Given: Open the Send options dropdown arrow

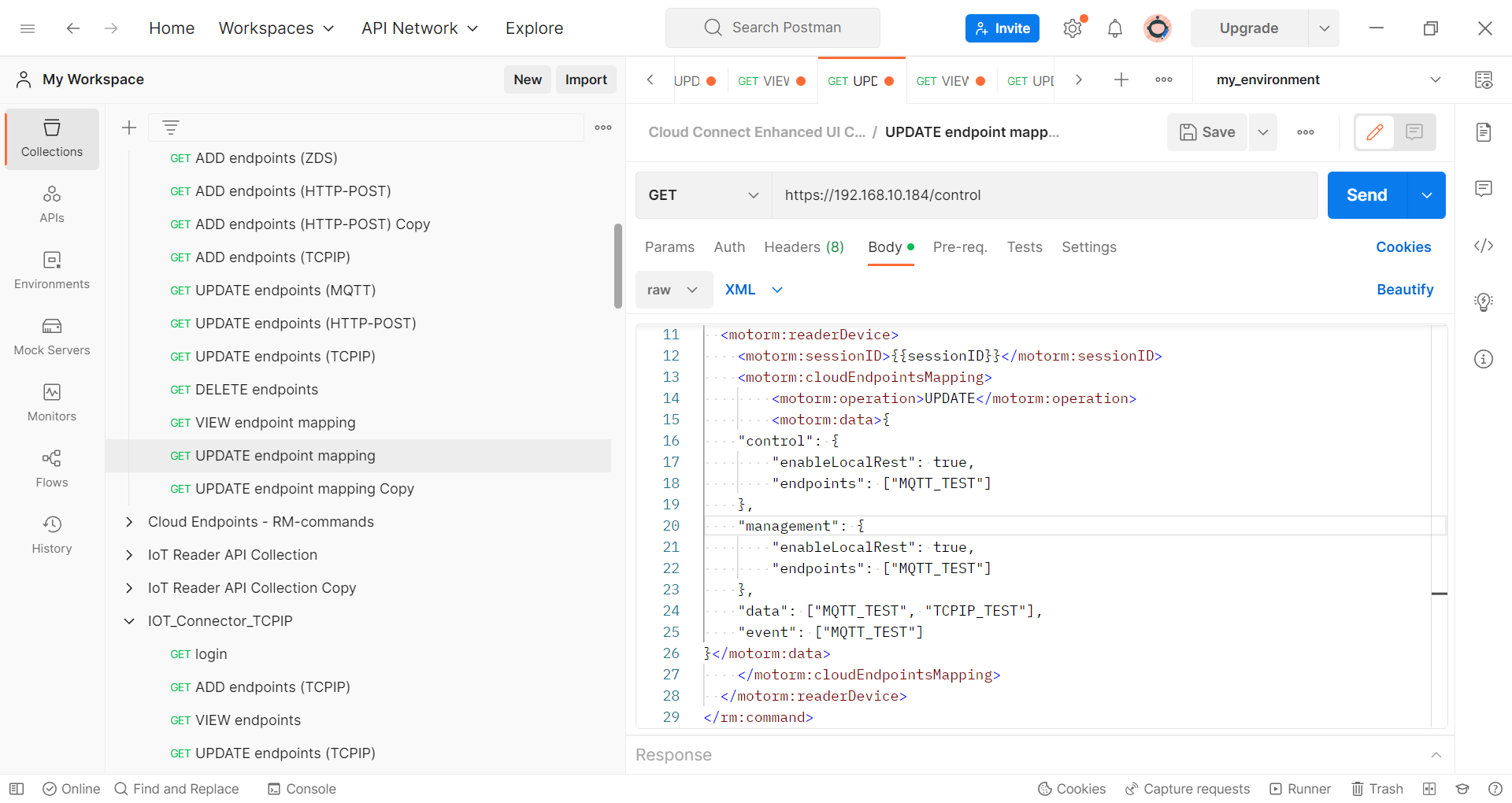Looking at the screenshot, I should coord(1426,195).
